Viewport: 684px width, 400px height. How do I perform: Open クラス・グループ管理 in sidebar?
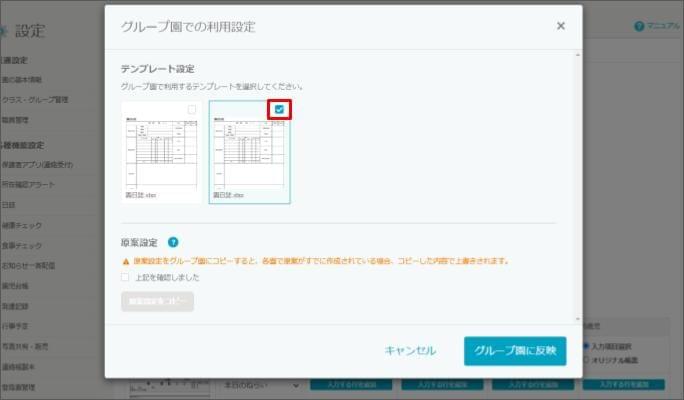coord(34,100)
